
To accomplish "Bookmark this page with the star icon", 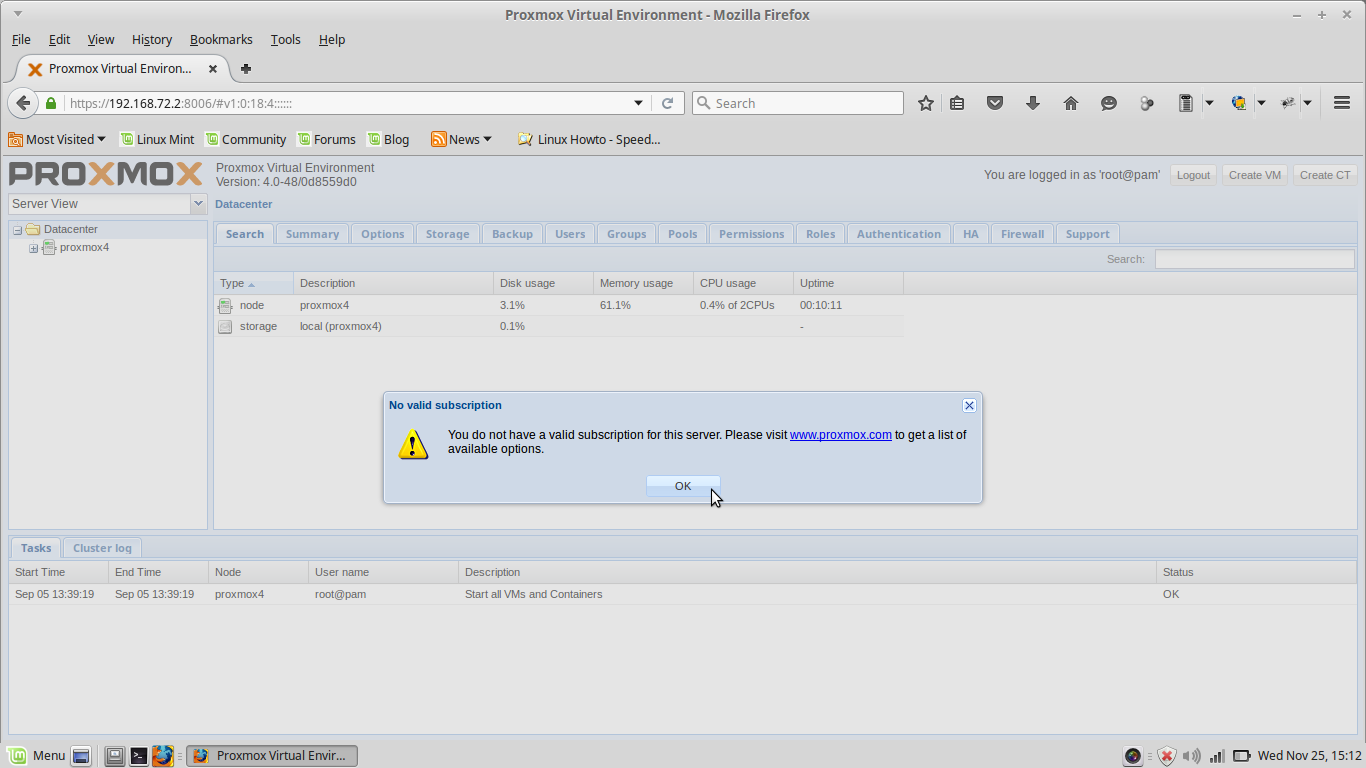I will (926, 103).
